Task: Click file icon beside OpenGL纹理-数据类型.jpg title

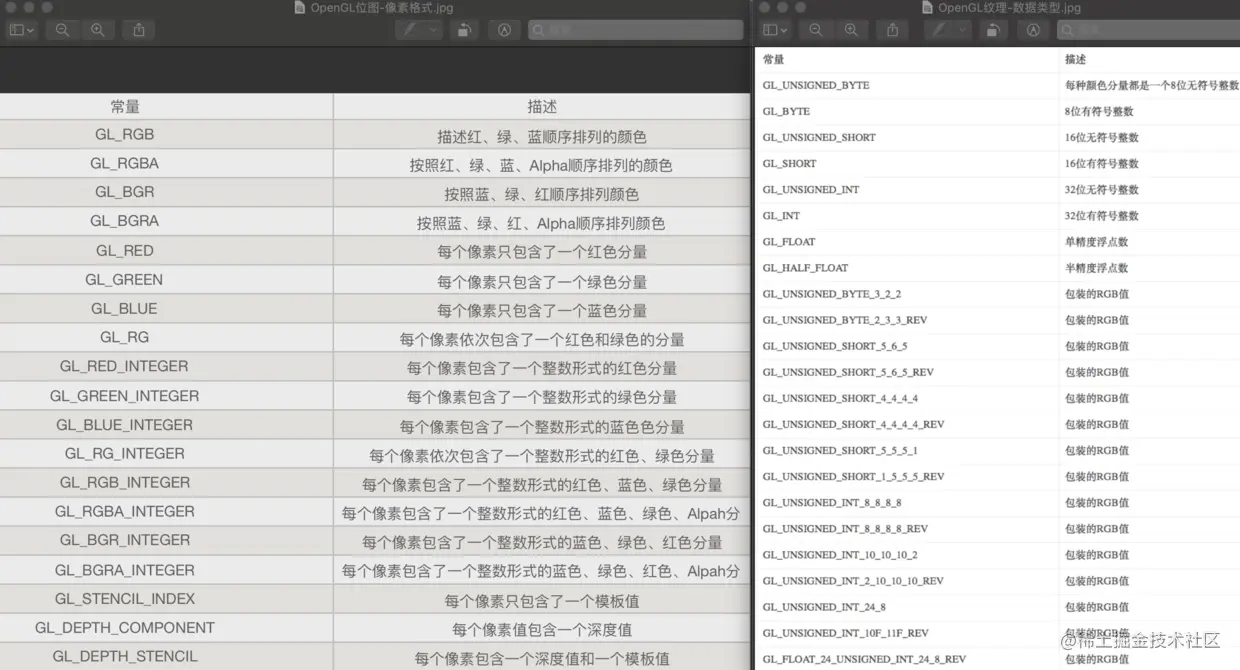Action: [x=927, y=7]
